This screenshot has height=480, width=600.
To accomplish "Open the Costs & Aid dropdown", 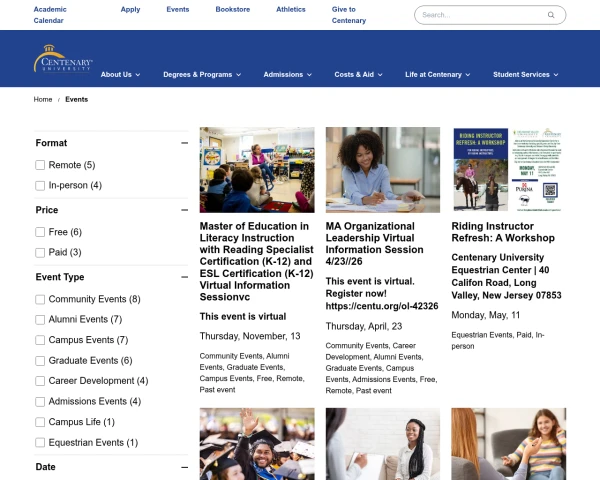I will [x=358, y=75].
